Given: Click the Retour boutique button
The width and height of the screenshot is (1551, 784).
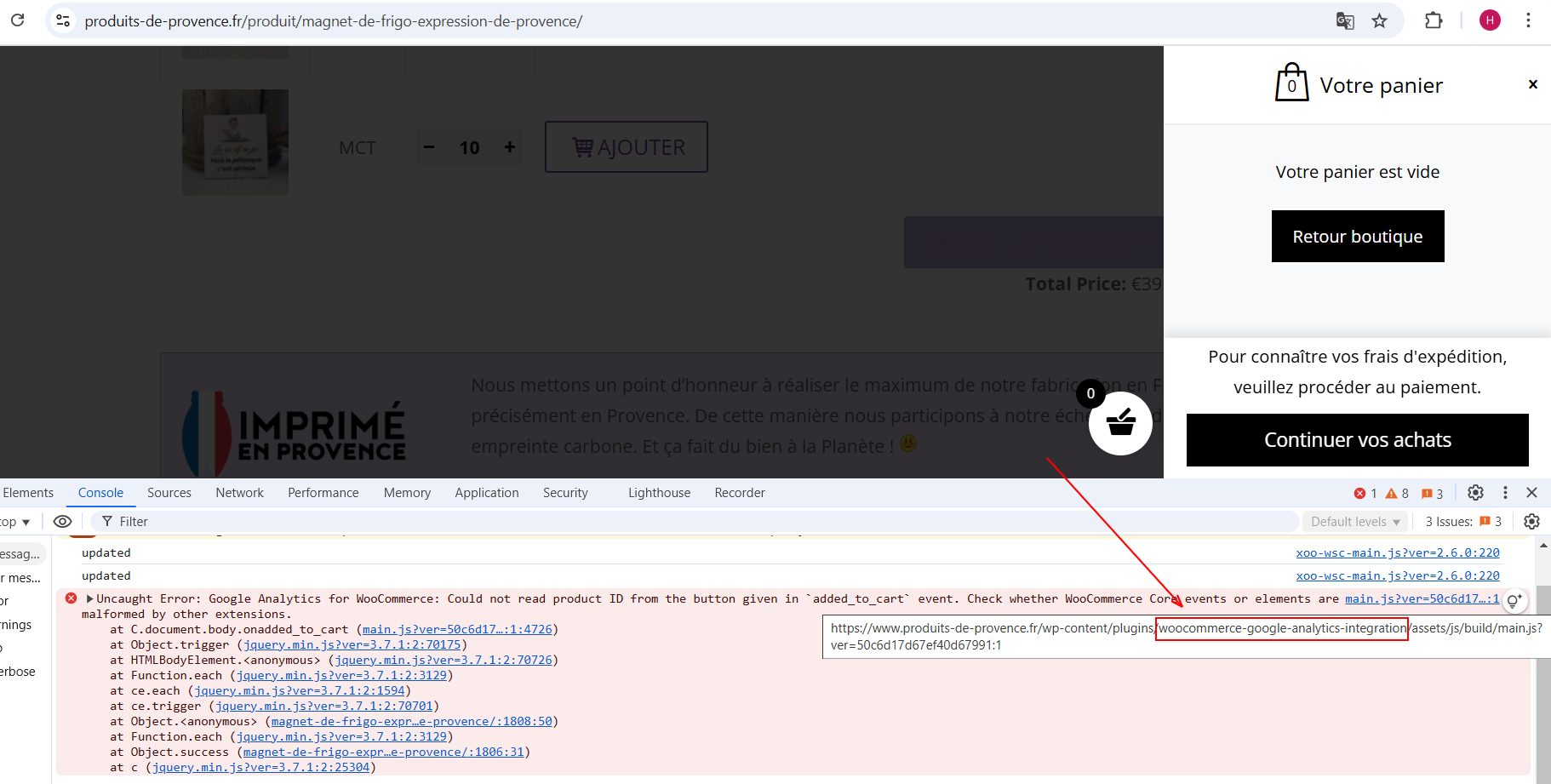Looking at the screenshot, I should tap(1358, 236).
